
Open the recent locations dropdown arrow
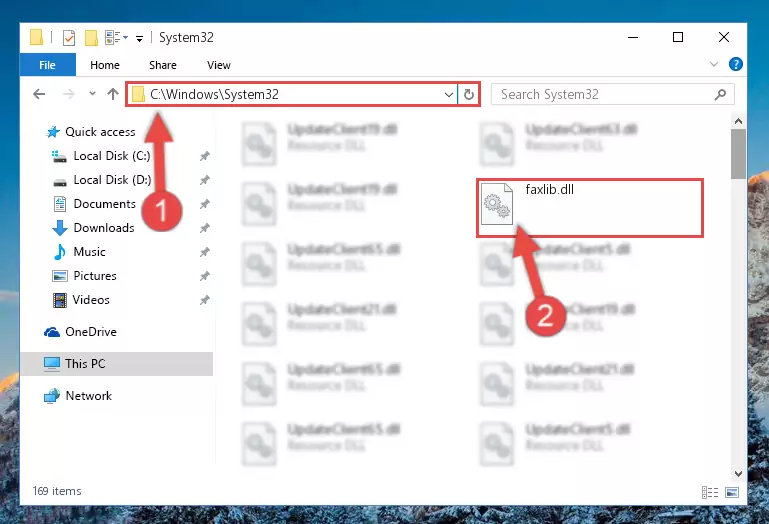tap(92, 93)
